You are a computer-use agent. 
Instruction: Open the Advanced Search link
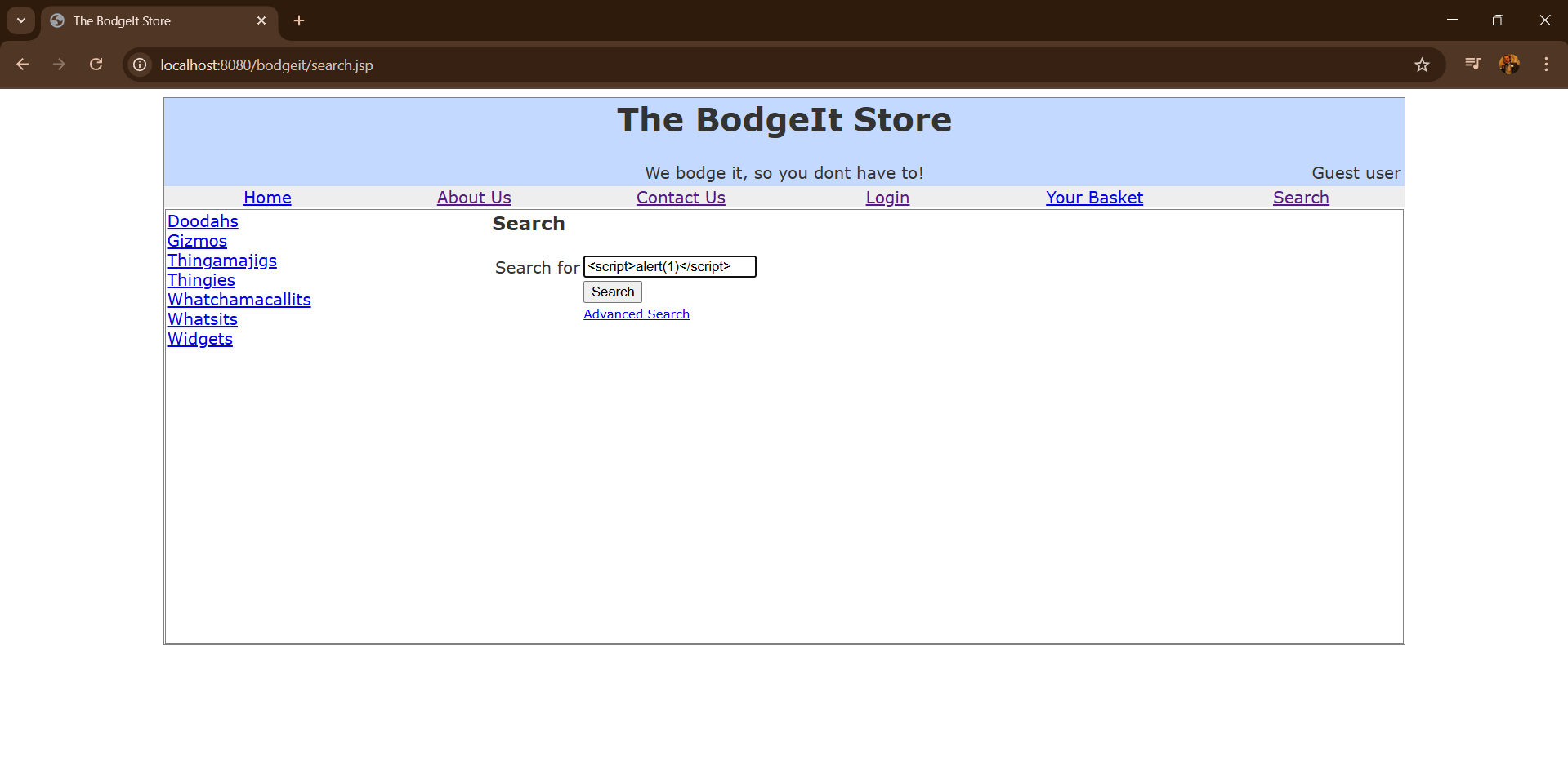click(x=637, y=314)
